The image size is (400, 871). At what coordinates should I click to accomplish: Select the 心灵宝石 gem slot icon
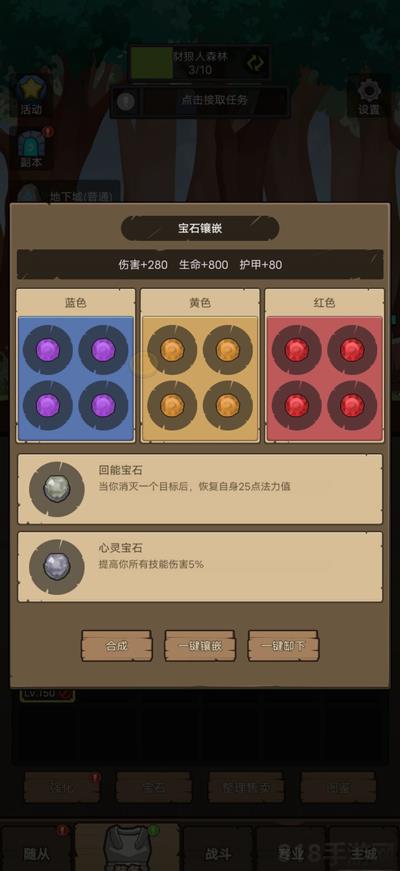[x=57, y=567]
